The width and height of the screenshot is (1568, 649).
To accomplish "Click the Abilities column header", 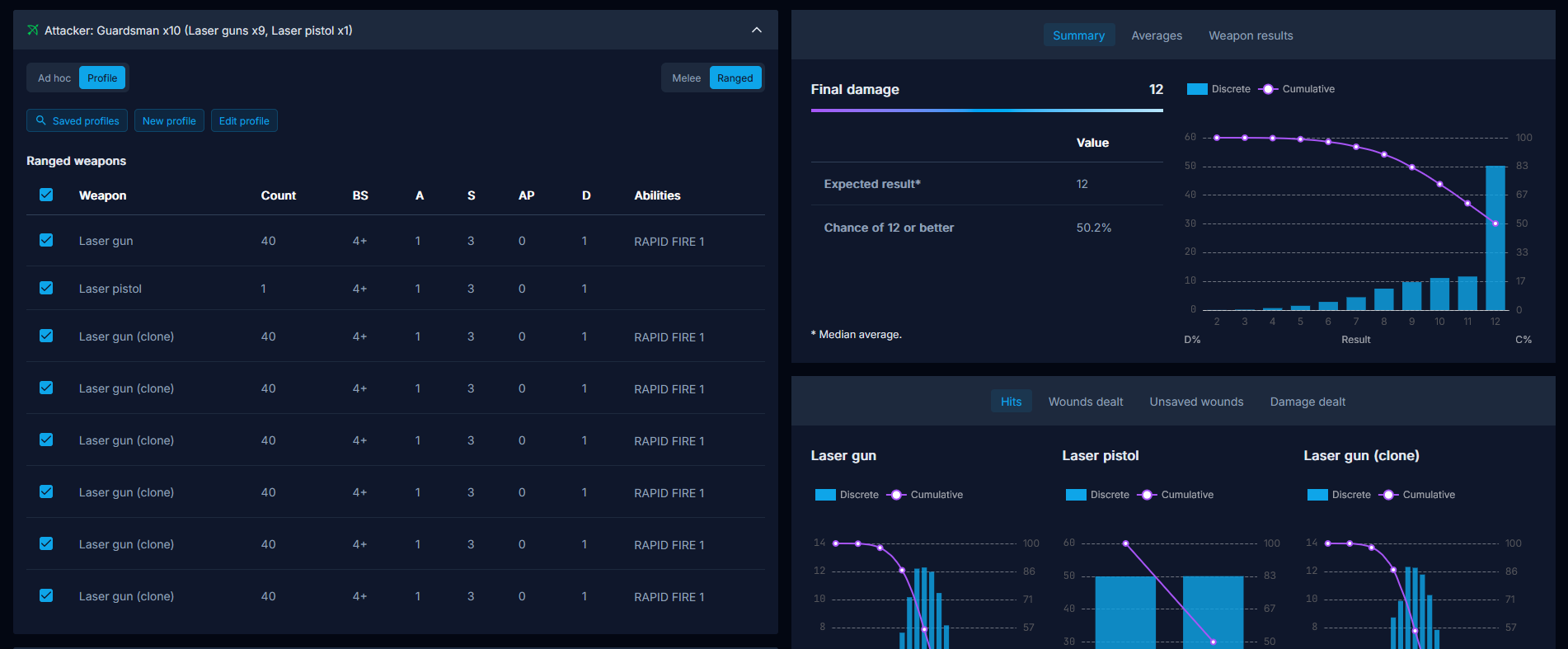I will click(x=657, y=195).
